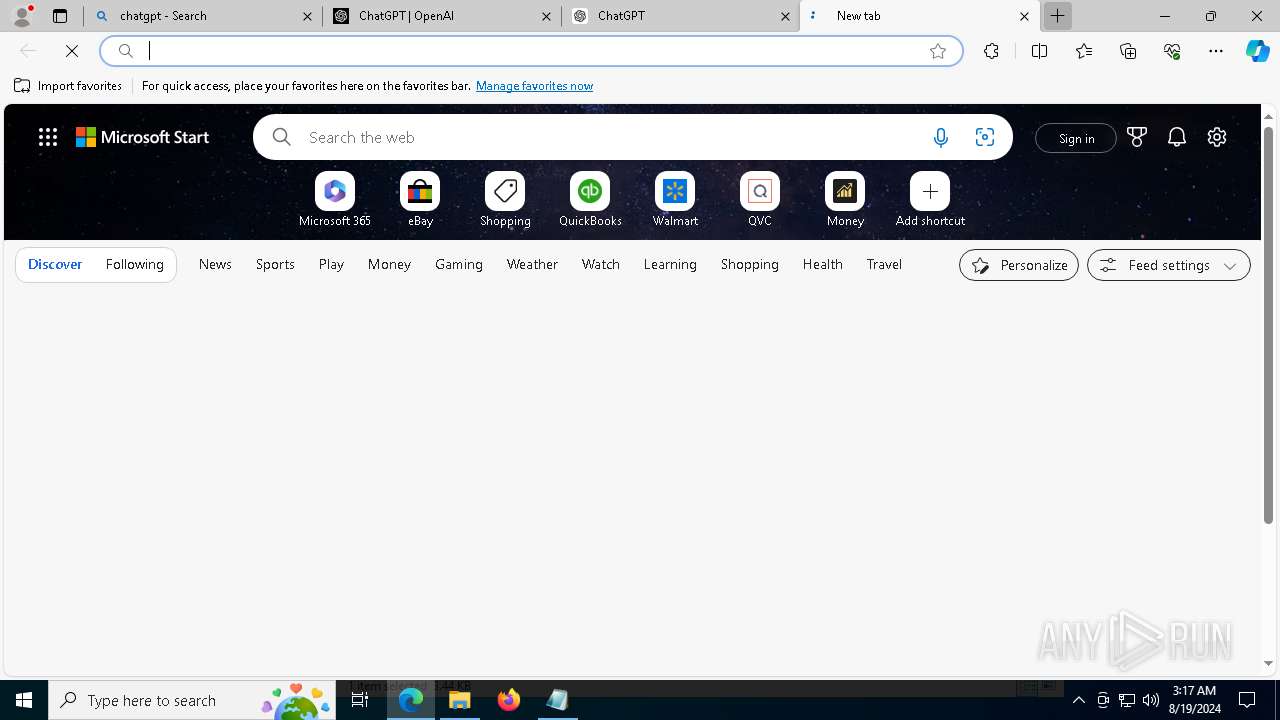
Task: Switch to the ChatGPT | OpenAI tab
Action: point(441,16)
